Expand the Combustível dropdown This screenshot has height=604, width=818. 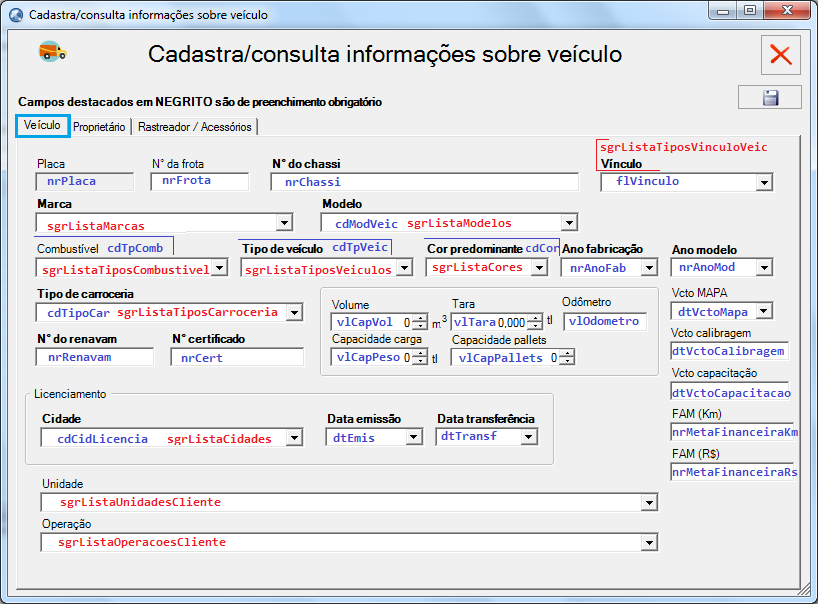point(220,268)
